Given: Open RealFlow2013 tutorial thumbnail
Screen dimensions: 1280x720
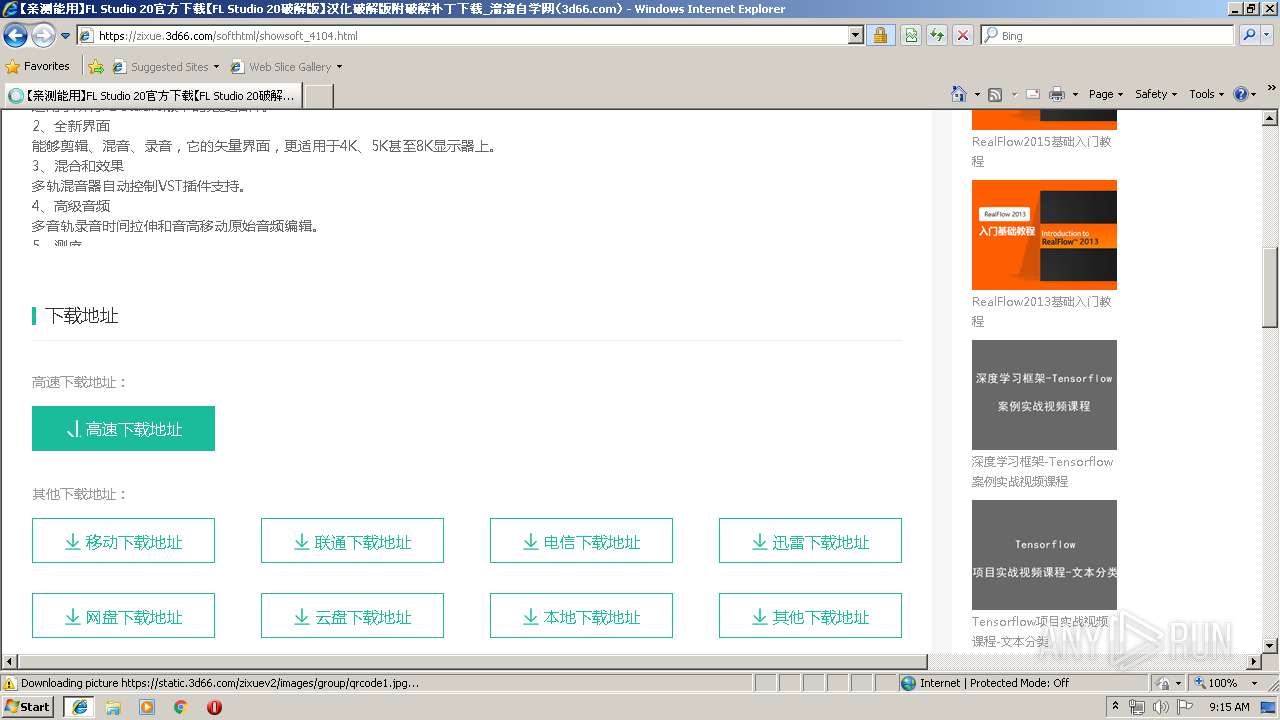Looking at the screenshot, I should click(x=1044, y=235).
